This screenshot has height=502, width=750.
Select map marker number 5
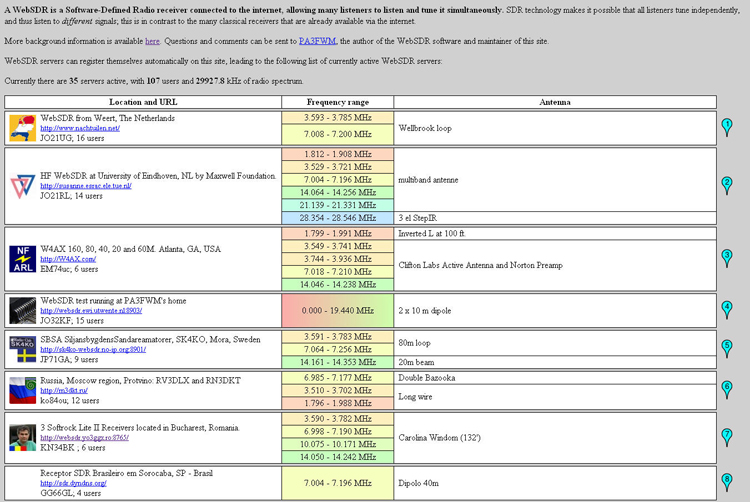(x=727, y=347)
